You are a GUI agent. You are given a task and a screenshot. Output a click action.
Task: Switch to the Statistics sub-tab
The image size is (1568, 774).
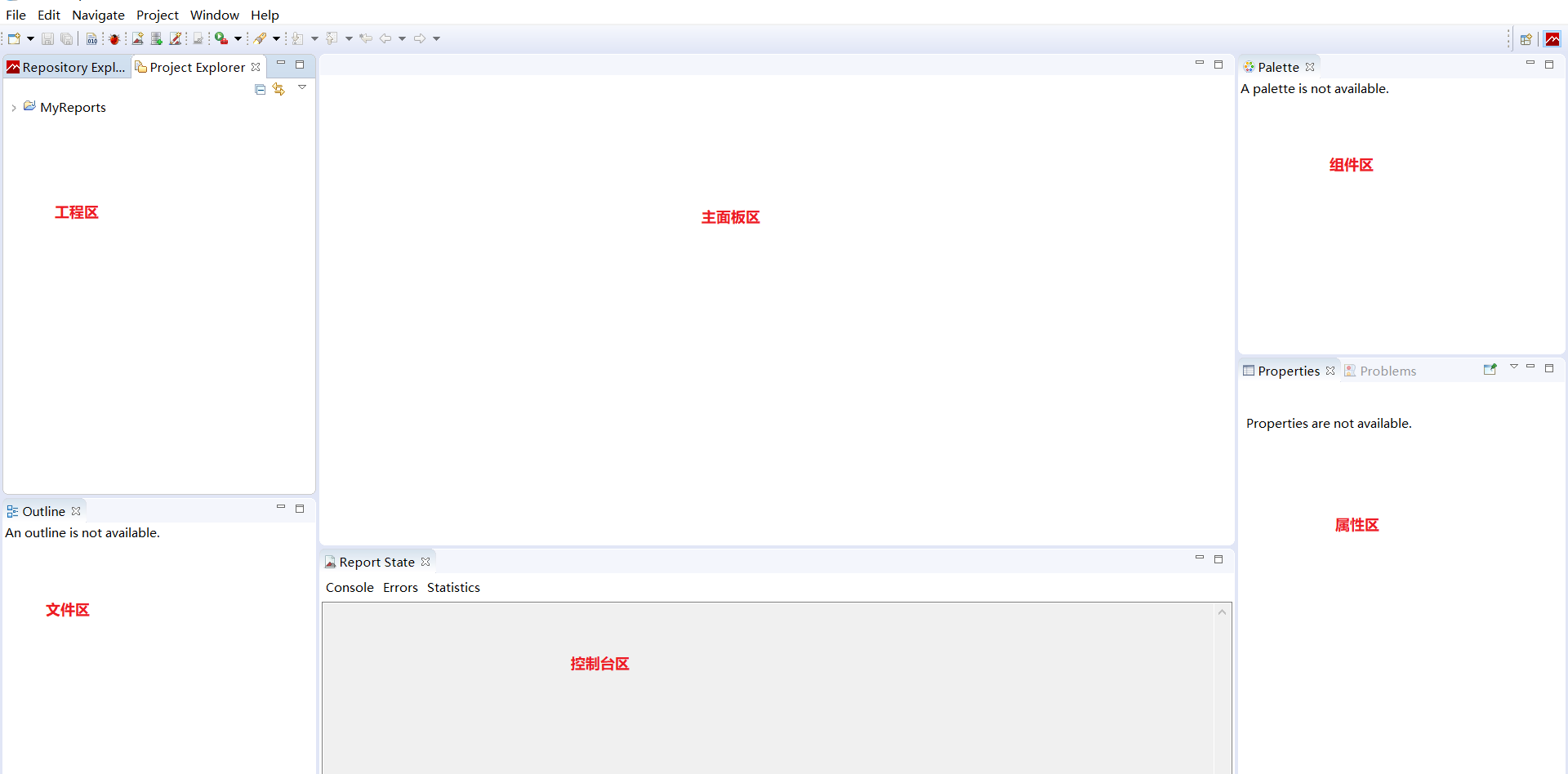(453, 587)
